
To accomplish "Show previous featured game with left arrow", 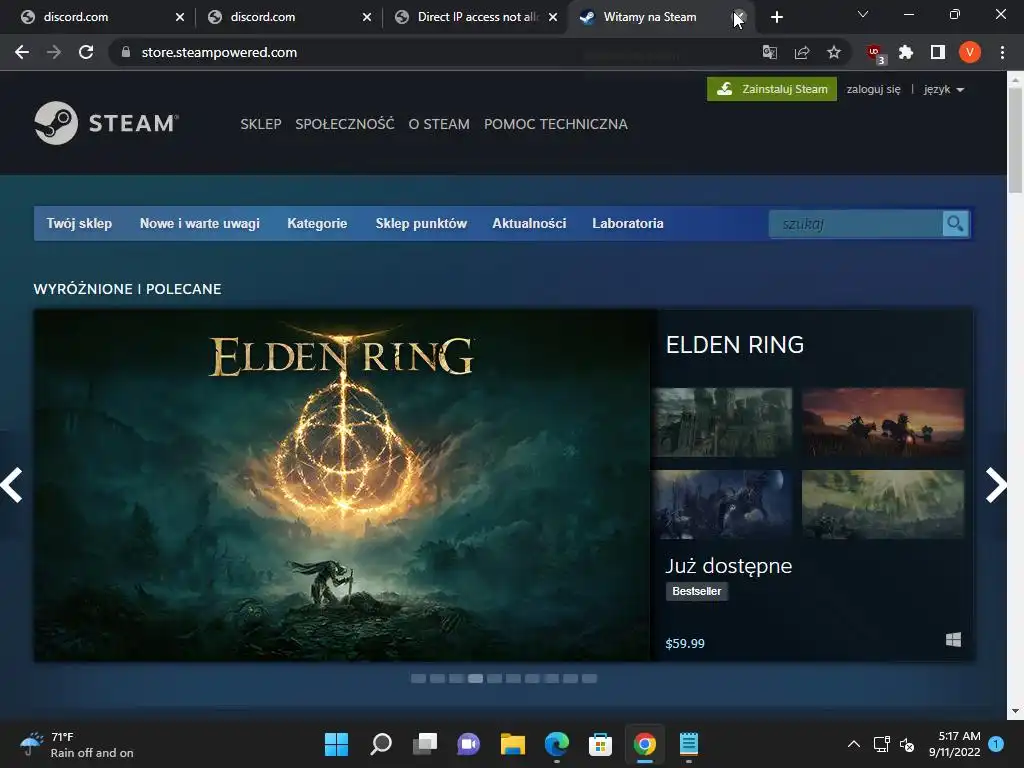I will tap(12, 485).
